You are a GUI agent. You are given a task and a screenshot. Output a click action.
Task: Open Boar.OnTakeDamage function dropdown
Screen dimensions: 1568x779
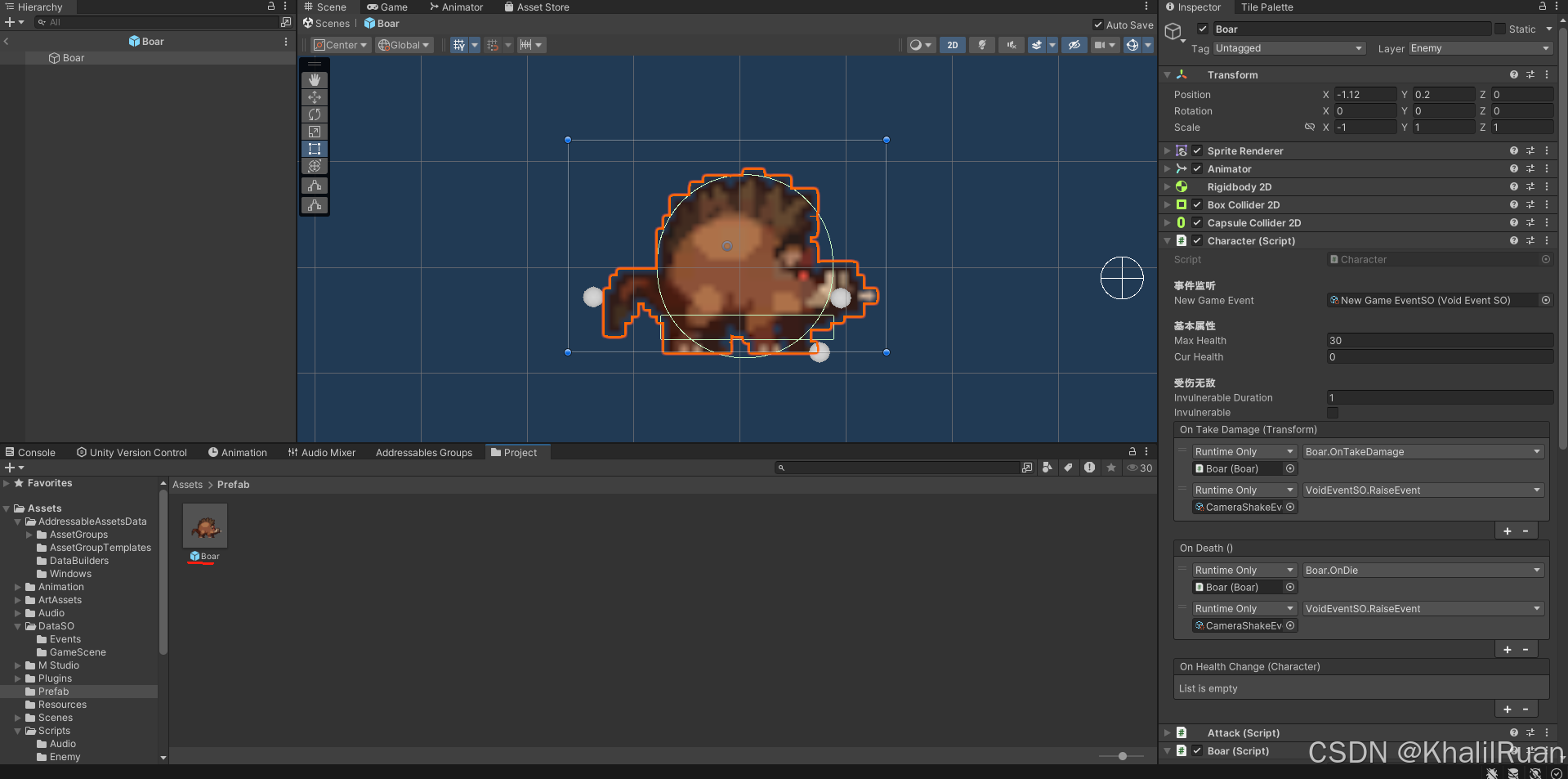coord(1423,451)
